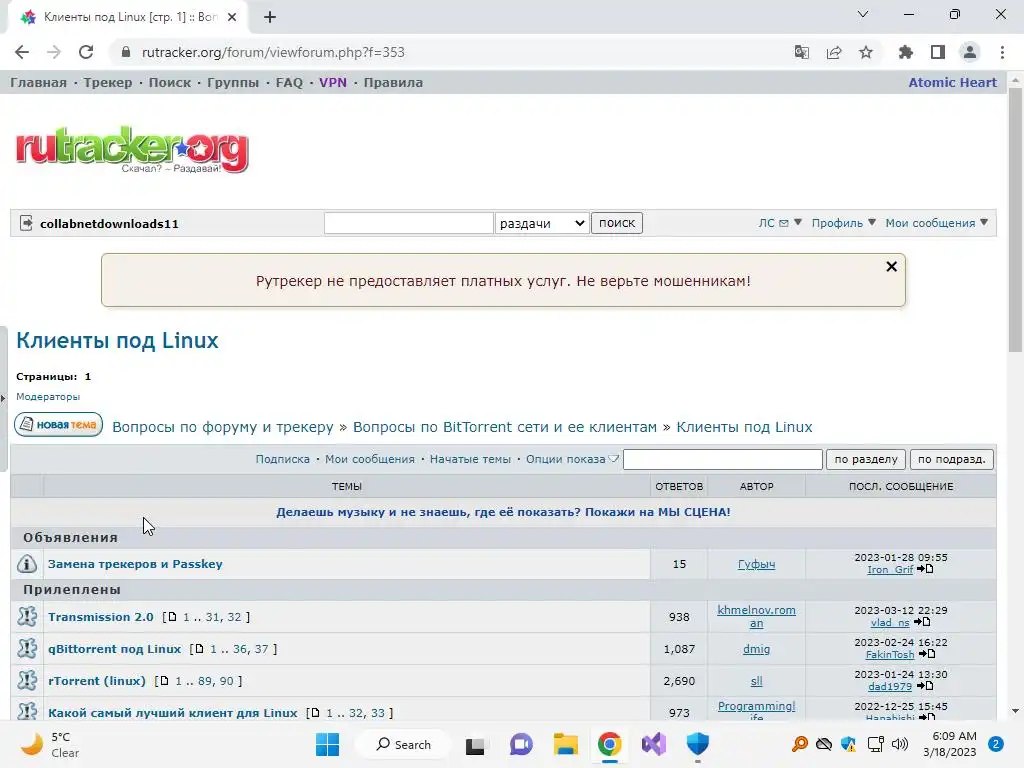1024x768 pixels.
Task: Open Поиск in the top navigation
Action: click(170, 82)
